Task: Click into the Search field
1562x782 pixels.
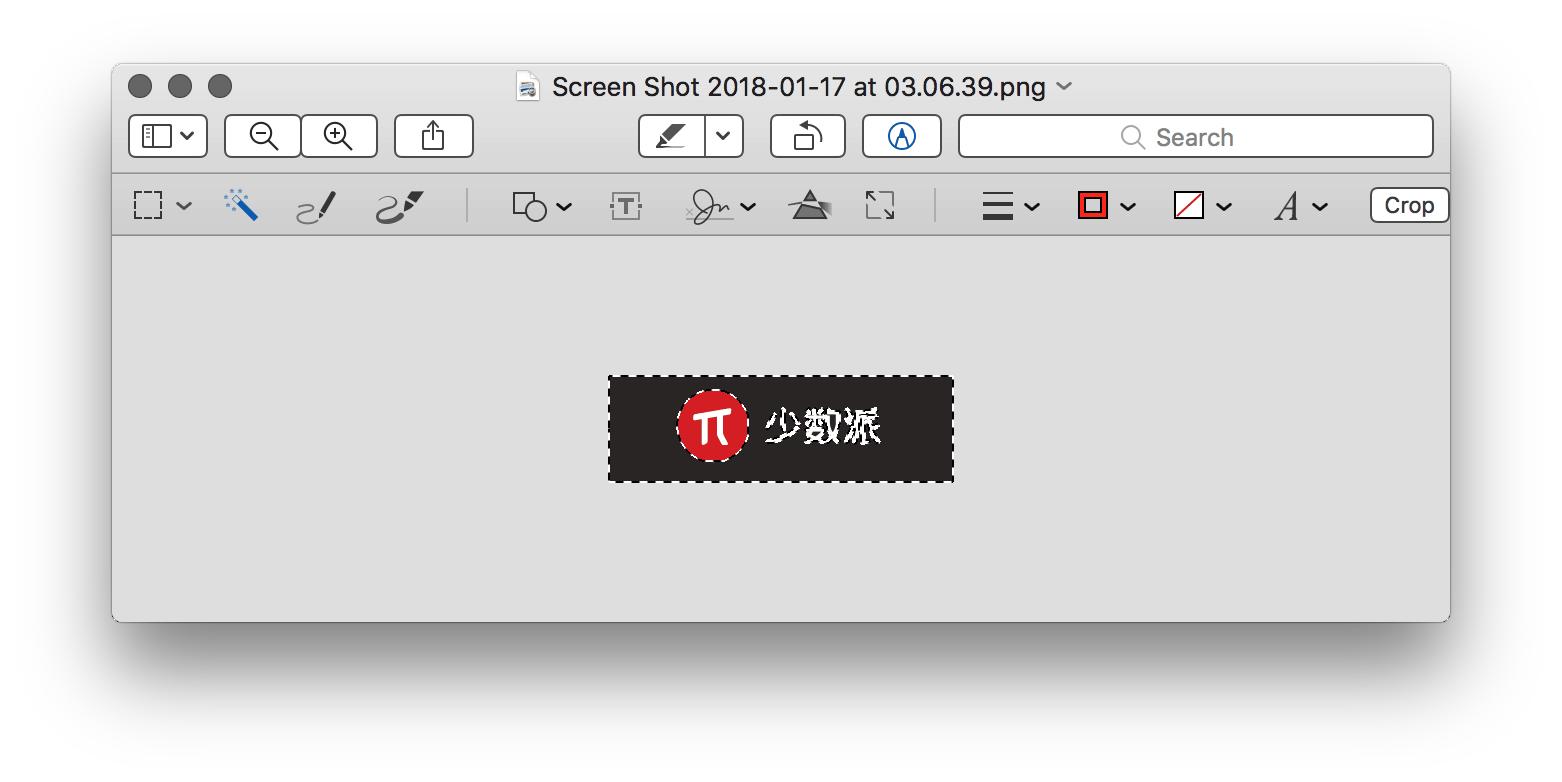Action: (x=1195, y=136)
